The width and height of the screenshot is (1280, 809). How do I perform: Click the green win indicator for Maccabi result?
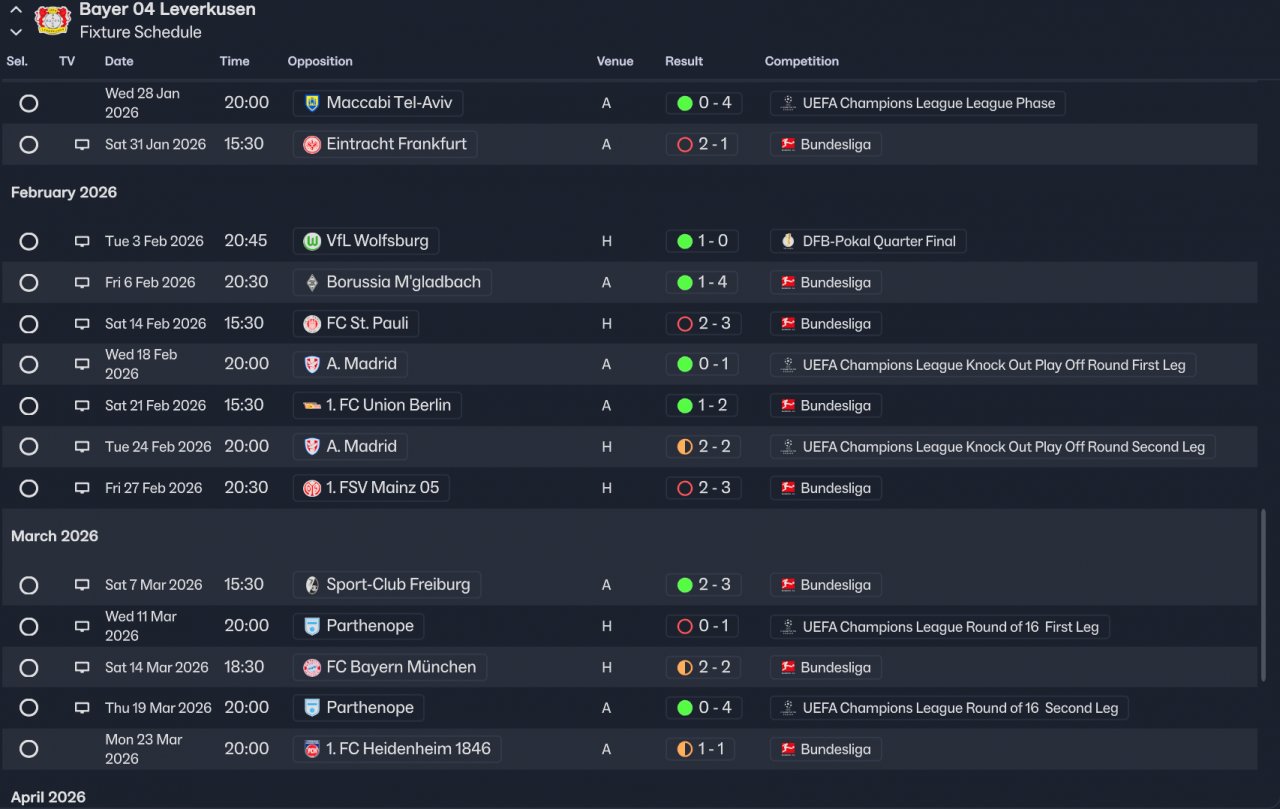pyautogui.click(x=684, y=103)
